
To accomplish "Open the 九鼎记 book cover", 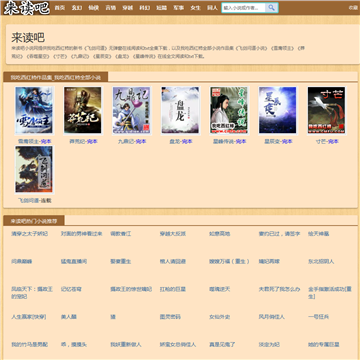I will tap(131, 110).
